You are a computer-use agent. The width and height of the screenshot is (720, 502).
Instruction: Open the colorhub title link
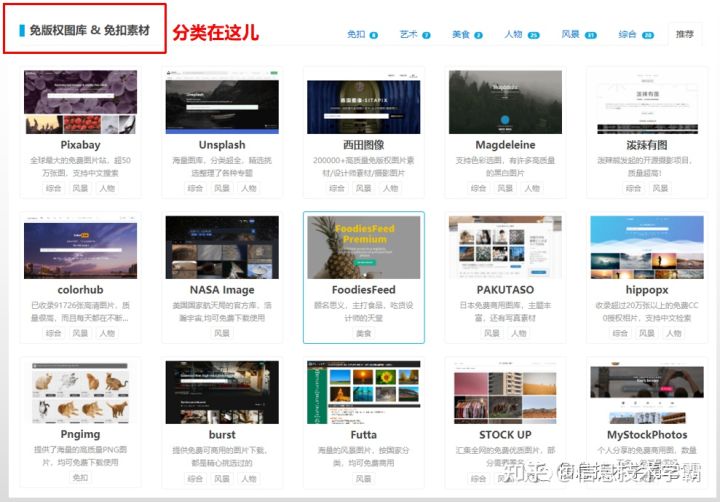80,290
